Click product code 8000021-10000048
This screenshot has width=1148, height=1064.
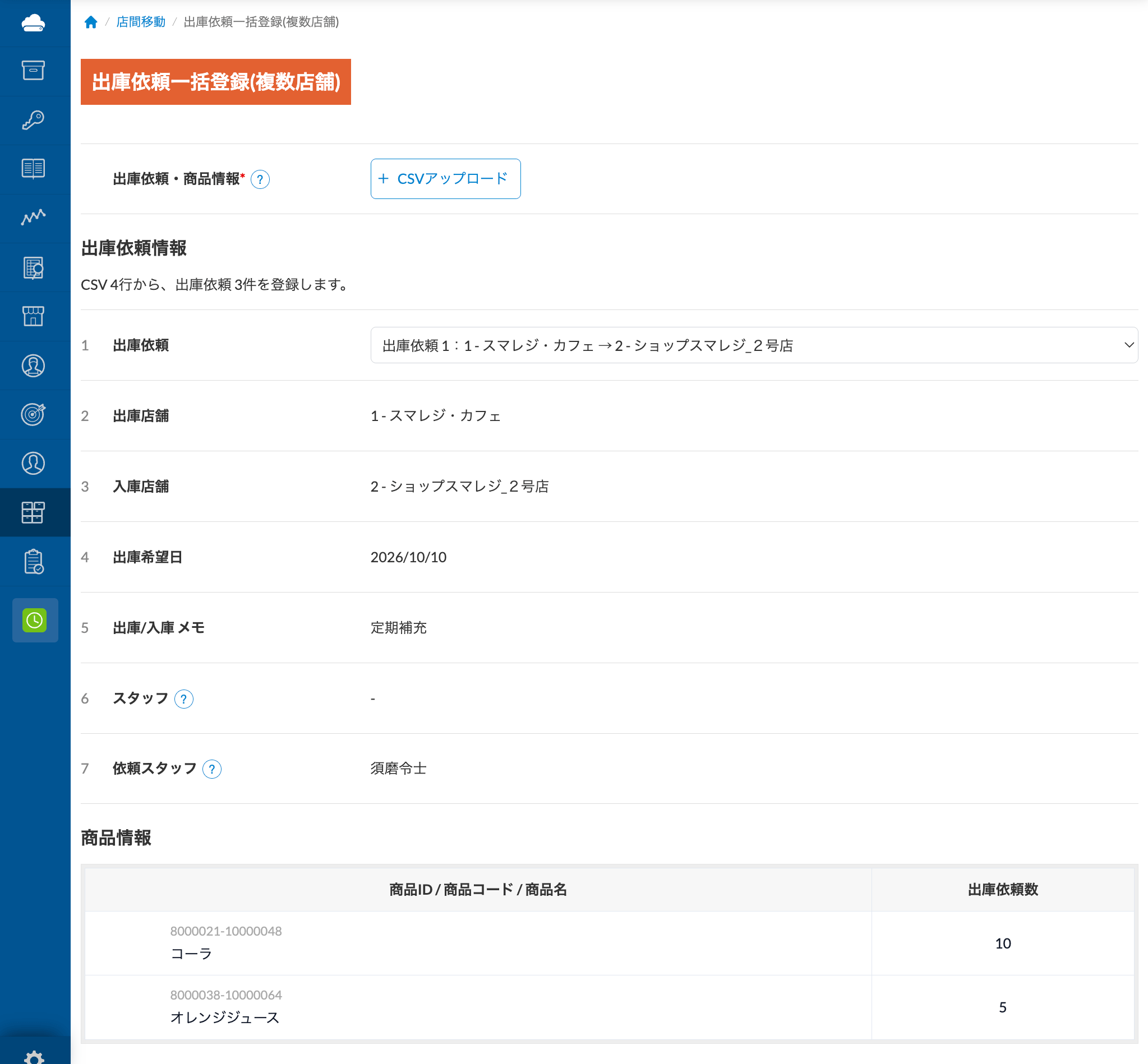tap(226, 931)
